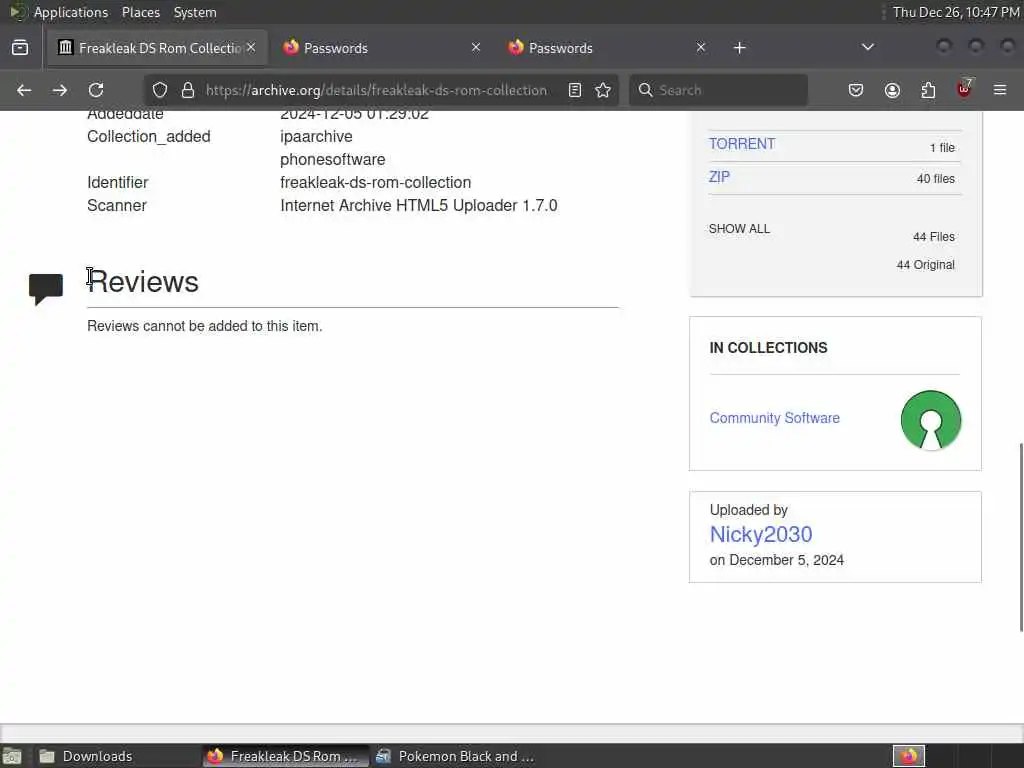
Task: Click the date and time clock
Action: 955,12
